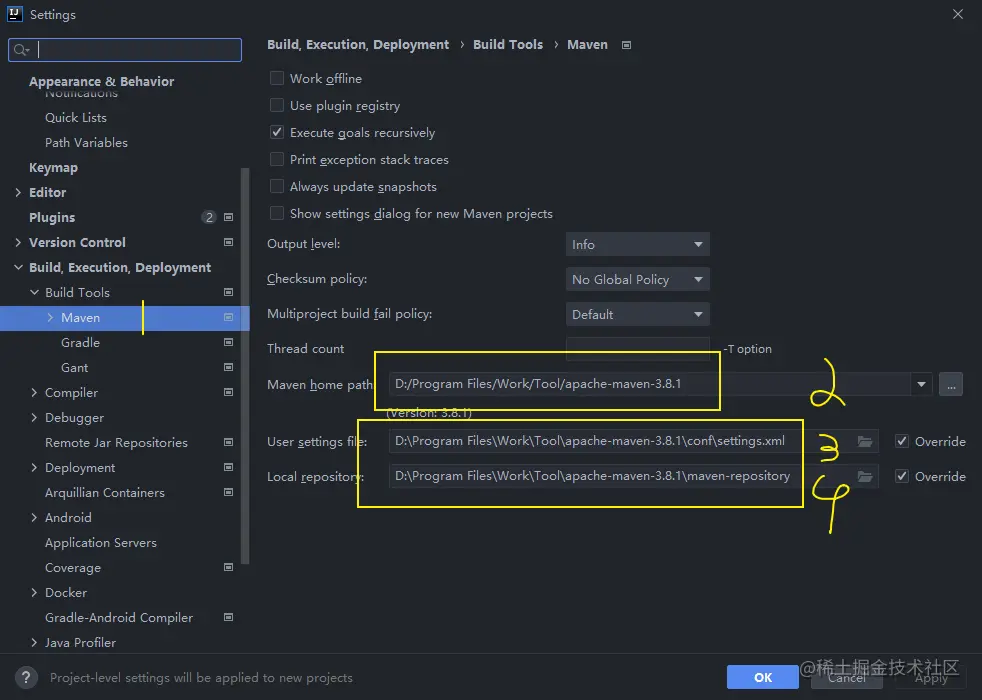Viewport: 982px width, 700px height.
Task: Click project-level icon beside Compiler
Action: point(229,393)
